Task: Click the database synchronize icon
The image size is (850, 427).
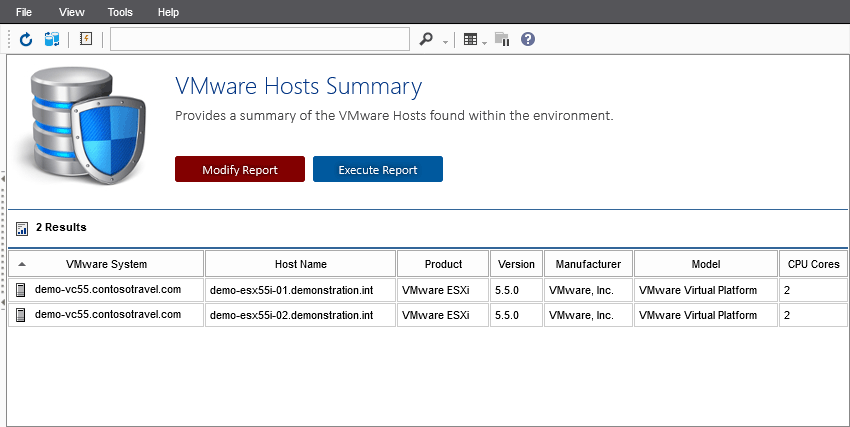Action: point(51,39)
